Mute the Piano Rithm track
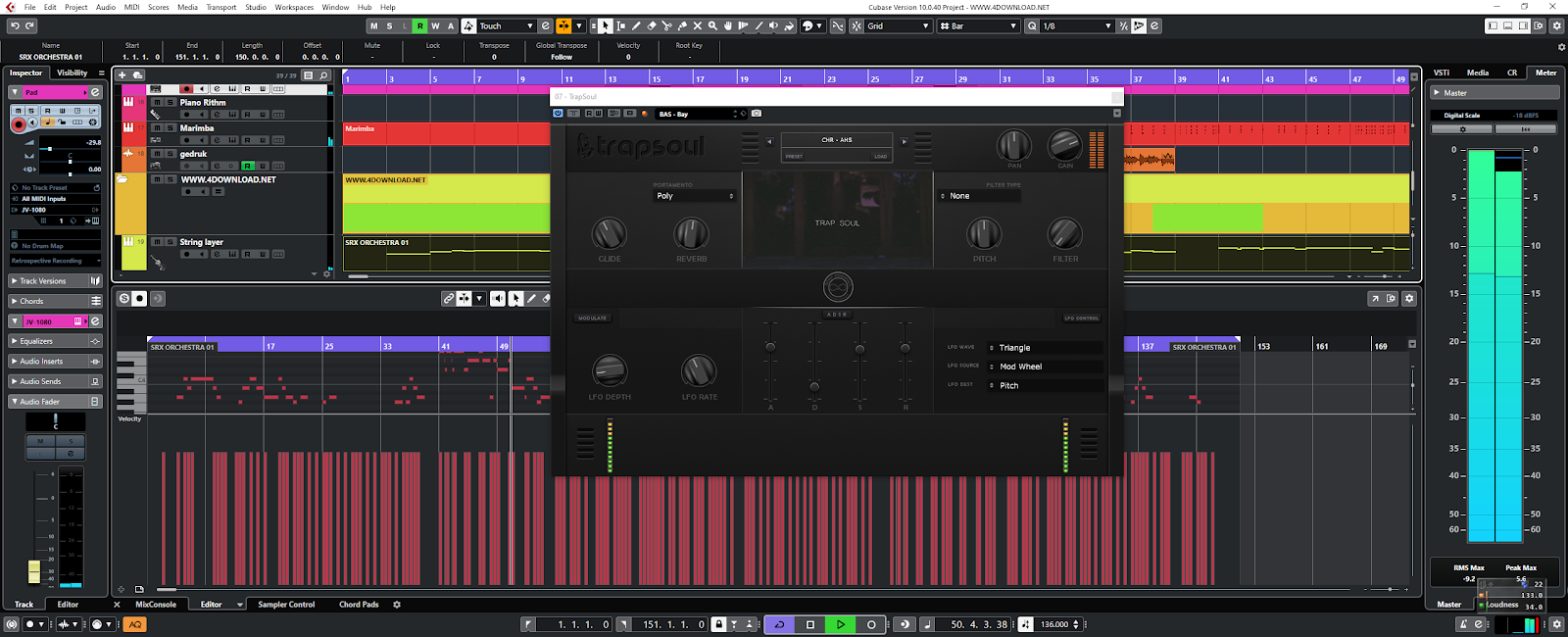1568x637 pixels. tap(157, 102)
